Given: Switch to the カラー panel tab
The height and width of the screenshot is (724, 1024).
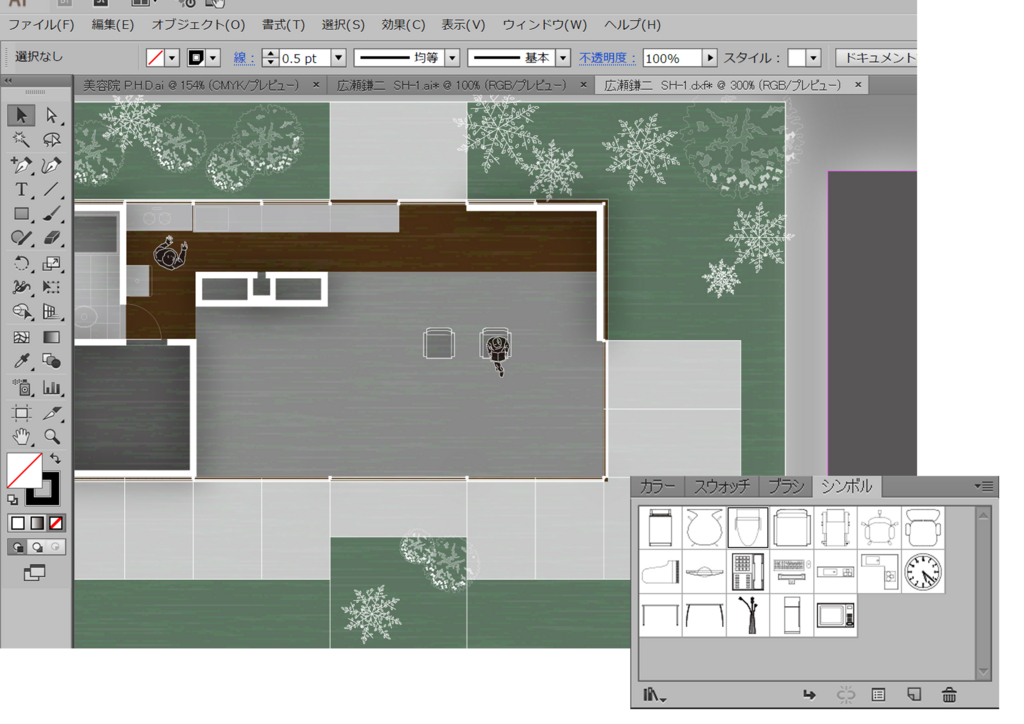Looking at the screenshot, I should pos(657,486).
